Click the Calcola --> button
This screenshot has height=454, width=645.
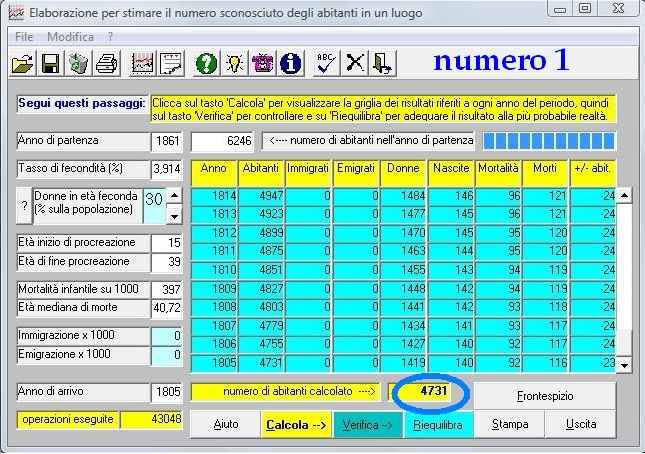click(296, 424)
